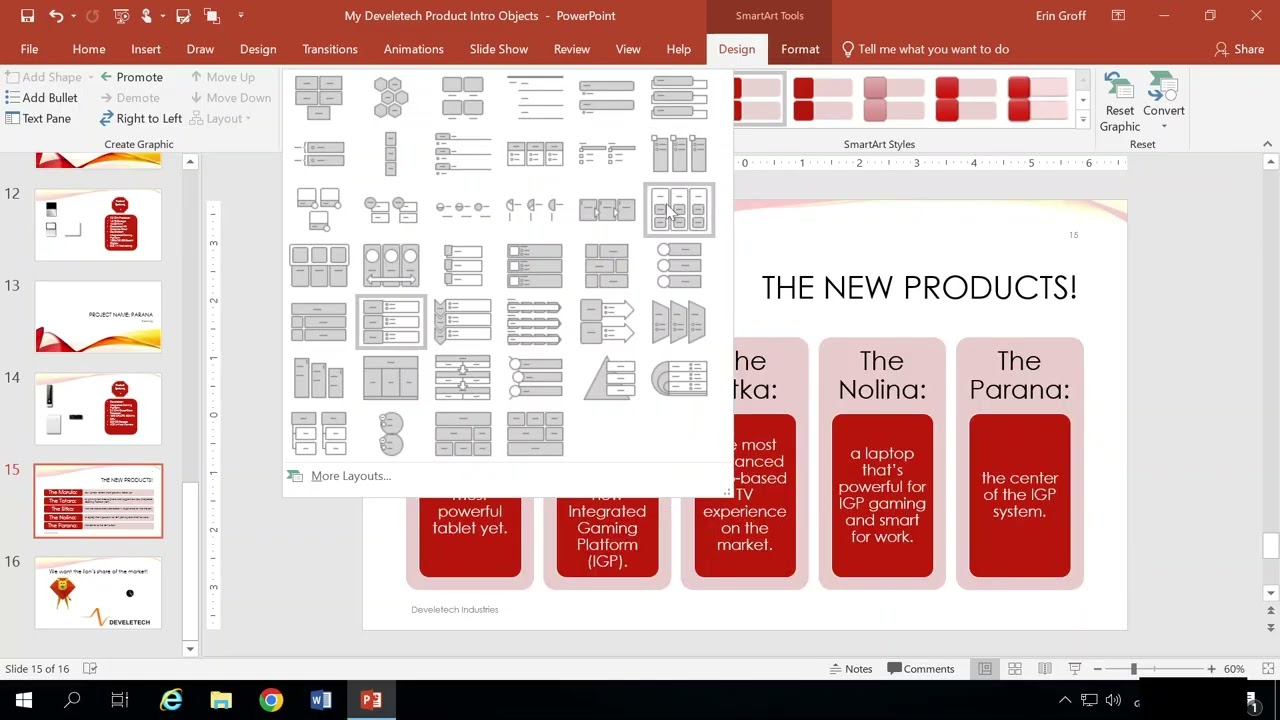Select slide 13 Project Name Parana thumbnail
This screenshot has height=720, width=1280.
pos(98,317)
